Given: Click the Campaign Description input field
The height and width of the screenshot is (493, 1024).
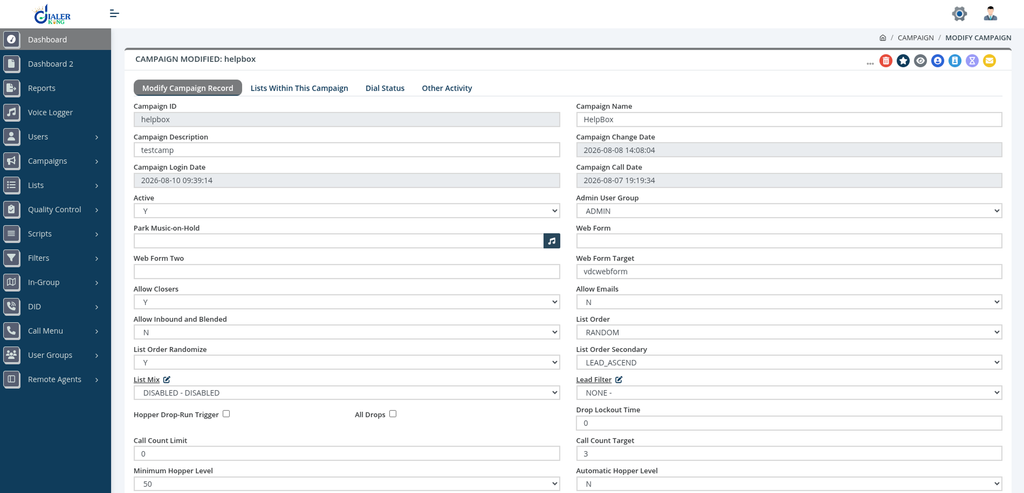Looking at the screenshot, I should coord(347,150).
